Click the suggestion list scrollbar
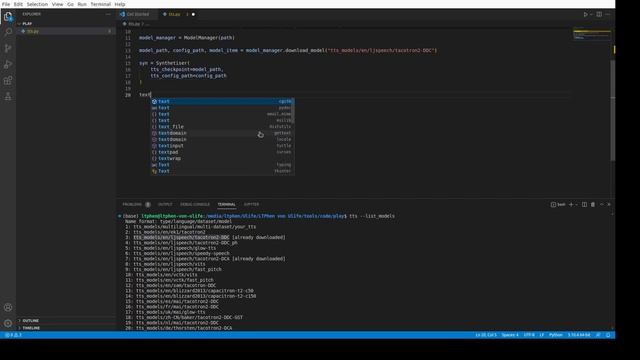The width and height of the screenshot is (640, 360). pyautogui.click(x=293, y=111)
